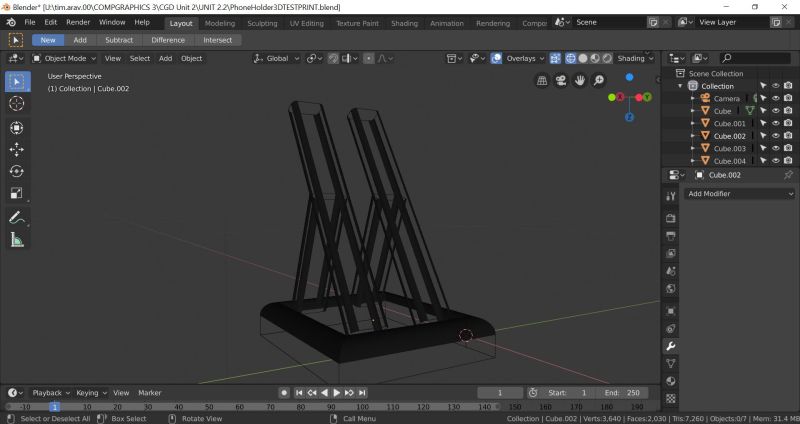Open the Add Modifier dropdown
Viewport: 800px width, 424px height.
739,194
